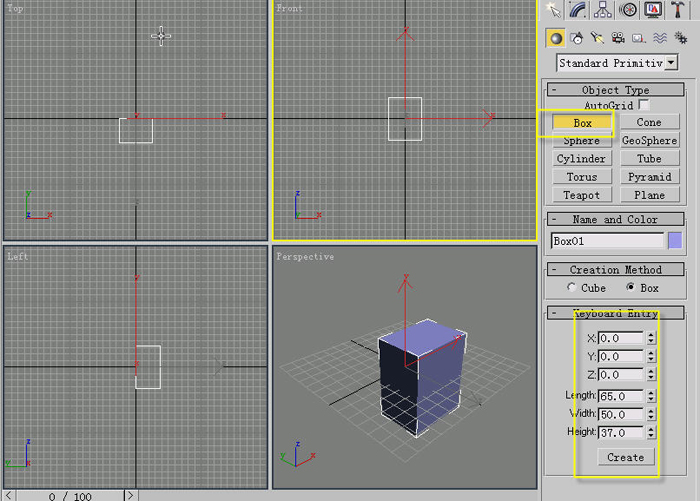
Task: Select the Geometry sphere category icon
Action: pyautogui.click(x=556, y=38)
